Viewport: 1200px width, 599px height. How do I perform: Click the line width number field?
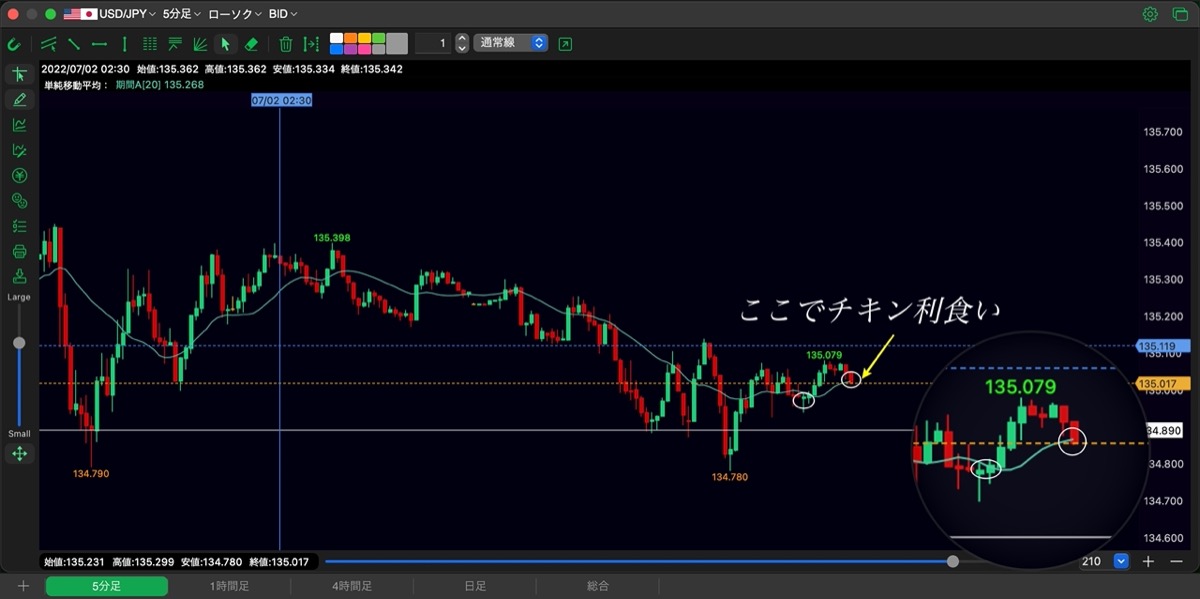click(x=432, y=44)
